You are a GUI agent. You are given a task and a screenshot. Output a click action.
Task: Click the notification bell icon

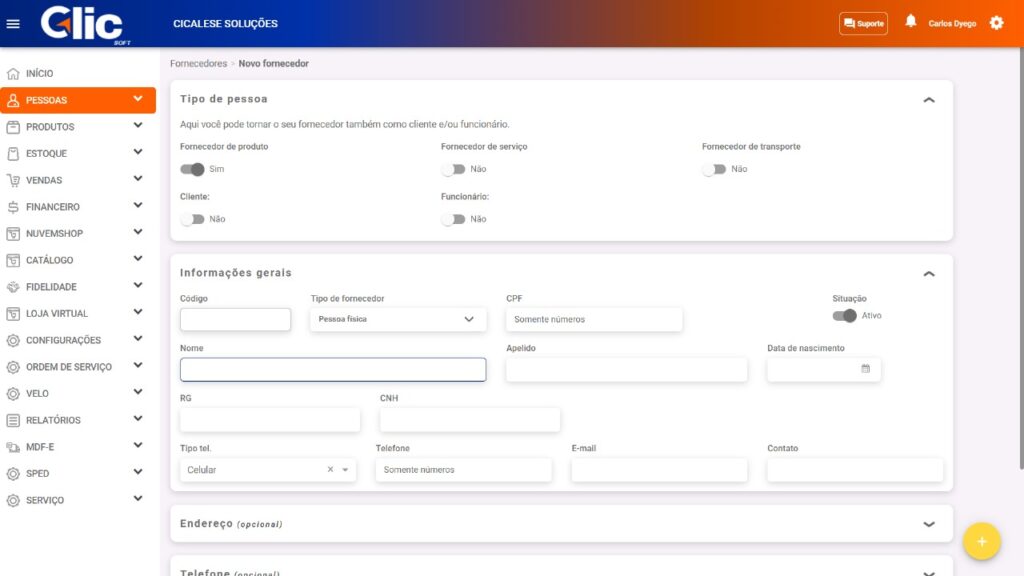coord(910,22)
